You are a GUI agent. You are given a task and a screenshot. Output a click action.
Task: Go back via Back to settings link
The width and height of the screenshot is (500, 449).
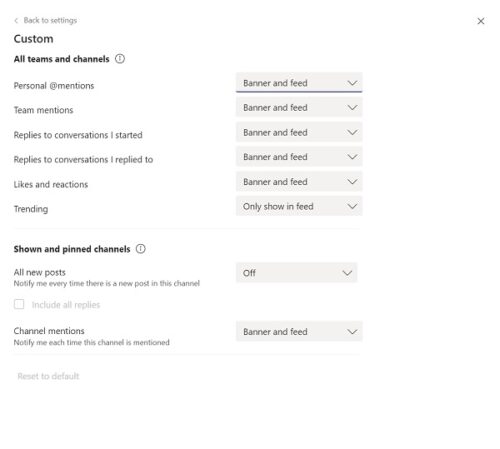50,21
